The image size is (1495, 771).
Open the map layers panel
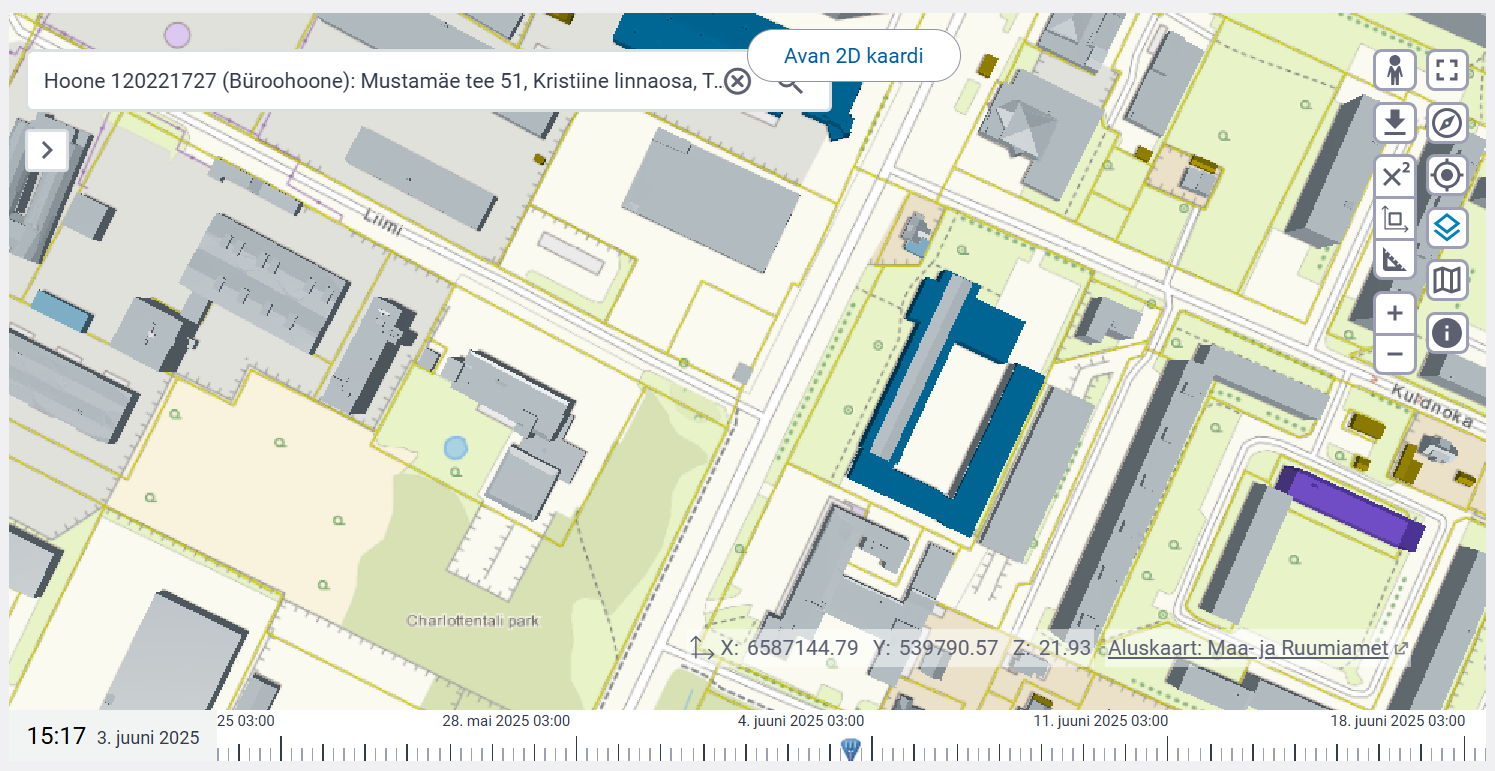point(1447,228)
